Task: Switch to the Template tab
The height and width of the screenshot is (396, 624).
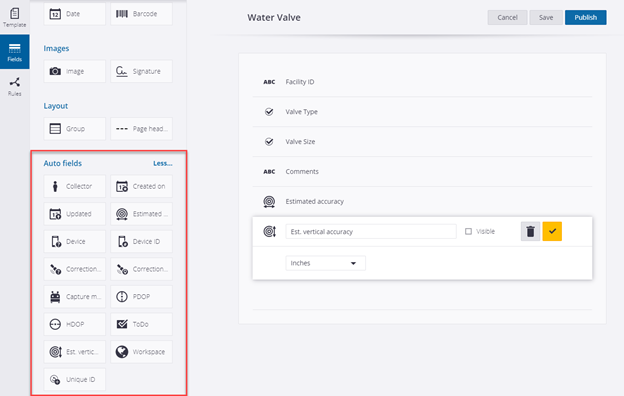Action: pyautogui.click(x=15, y=18)
